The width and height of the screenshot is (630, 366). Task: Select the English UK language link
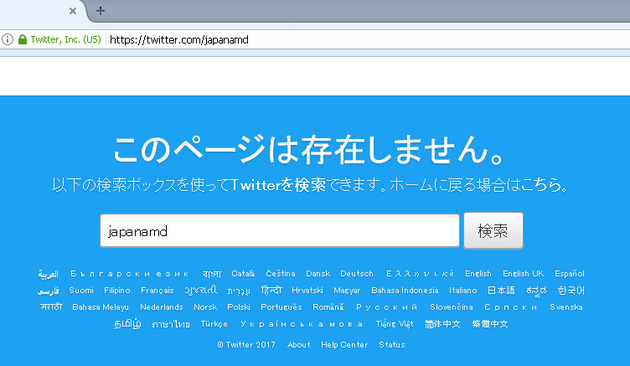pyautogui.click(x=523, y=274)
